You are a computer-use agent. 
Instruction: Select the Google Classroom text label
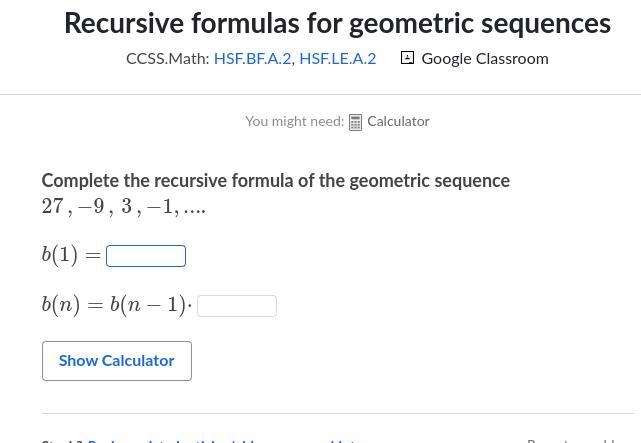tap(485, 59)
